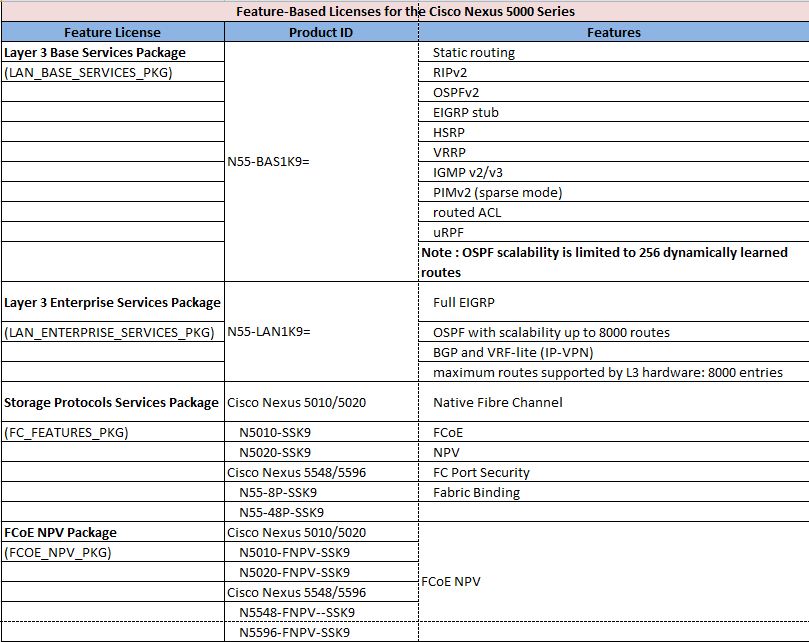
Task: Click the 'Feature License' column header
Action: pyautogui.click(x=112, y=32)
